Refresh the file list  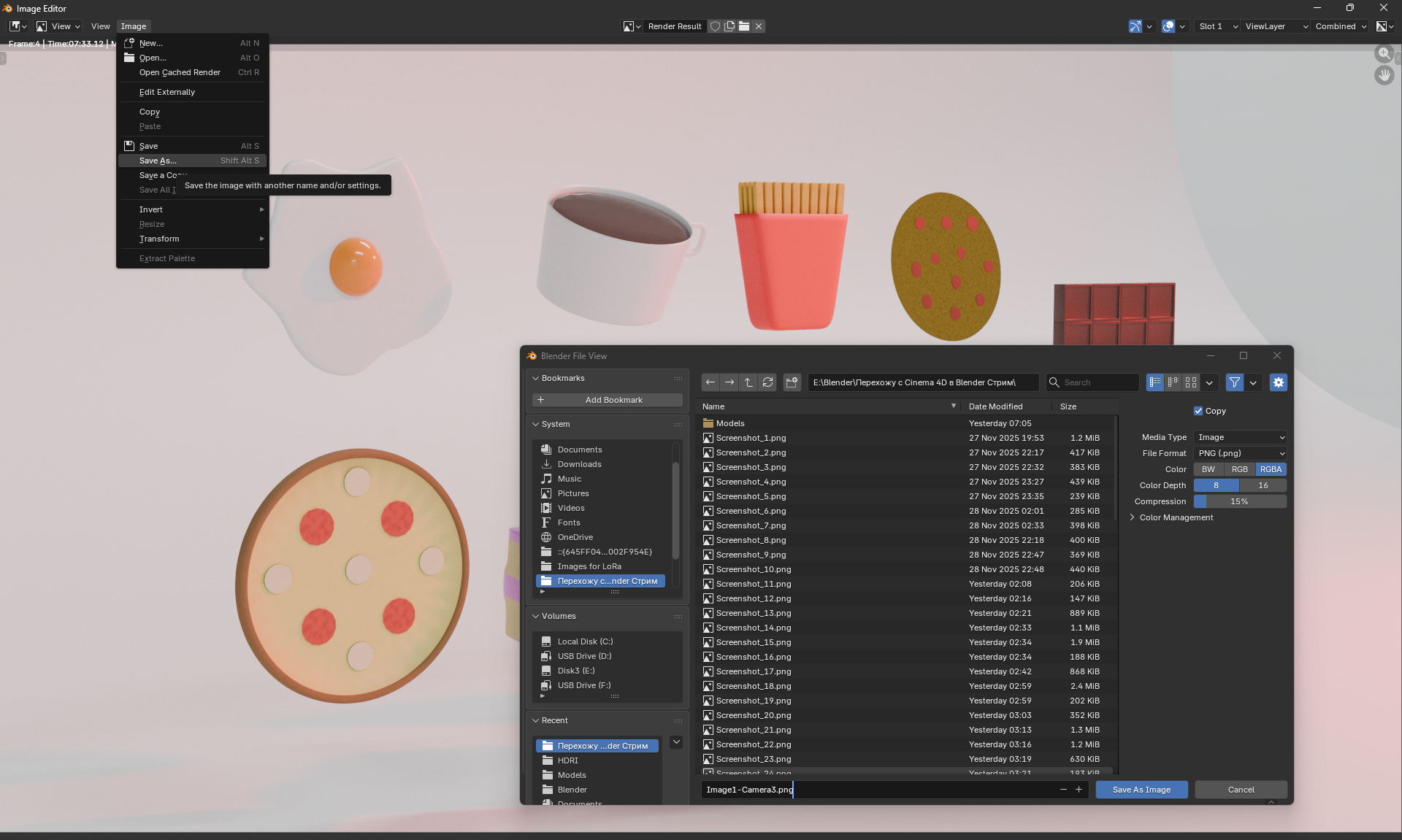point(767,382)
